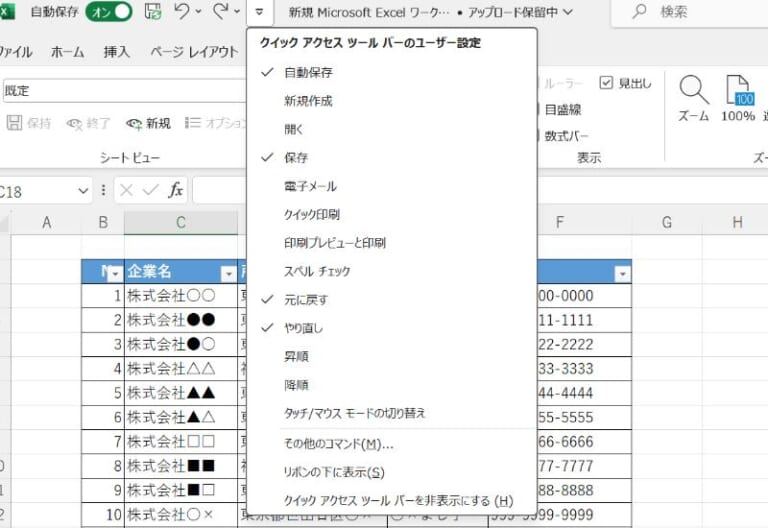Click cell 株式会社■■
This screenshot has height=528, width=768.
coord(181,466)
